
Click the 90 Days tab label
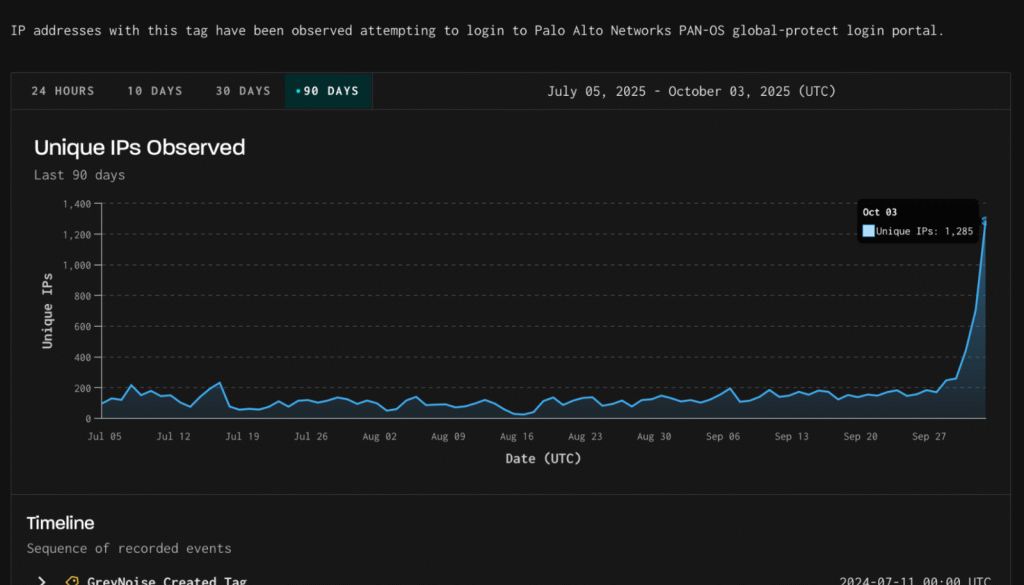(x=331, y=91)
